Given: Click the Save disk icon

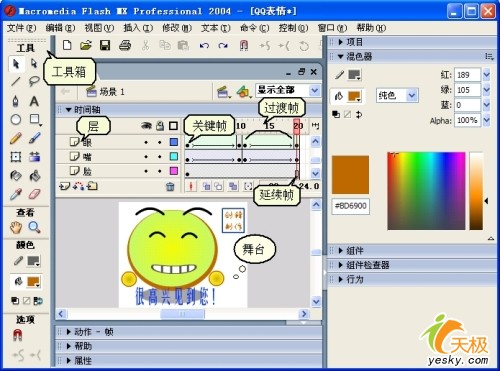Looking at the screenshot, I should pyautogui.click(x=105, y=45).
